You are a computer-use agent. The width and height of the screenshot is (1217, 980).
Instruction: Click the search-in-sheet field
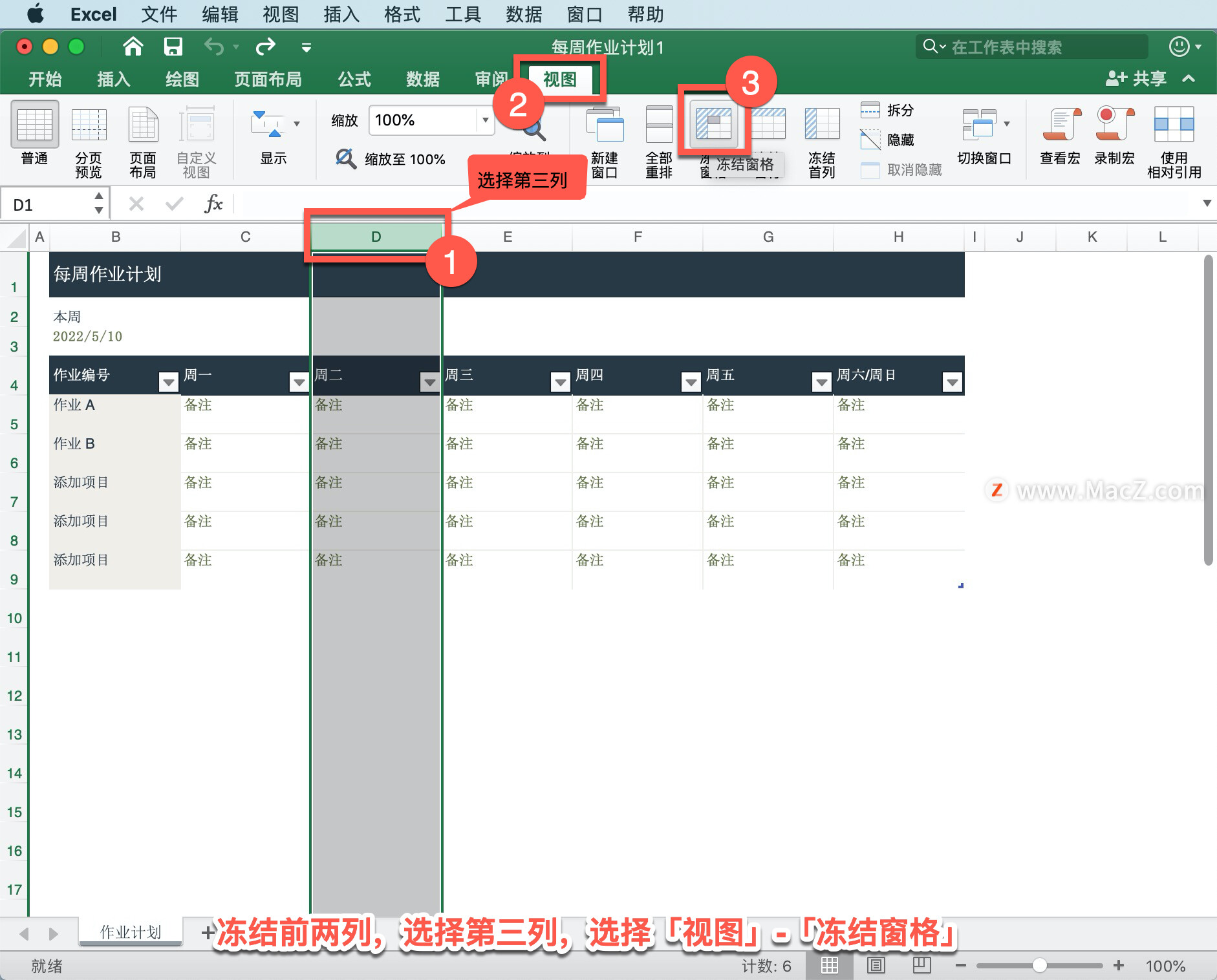click(x=1032, y=47)
